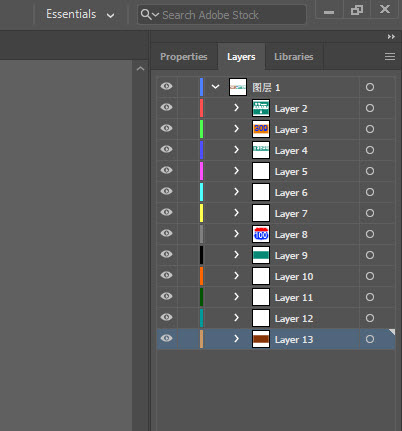Click target circle of Layer 5
Screen dimensions: 402x431
(x=370, y=171)
